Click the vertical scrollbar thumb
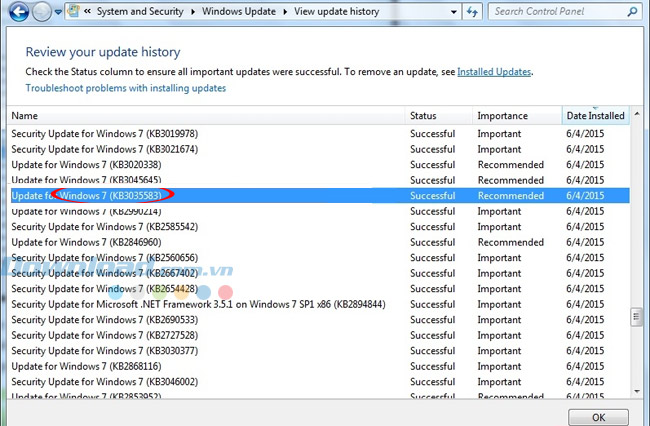The height and width of the screenshot is (426, 650). click(636, 317)
